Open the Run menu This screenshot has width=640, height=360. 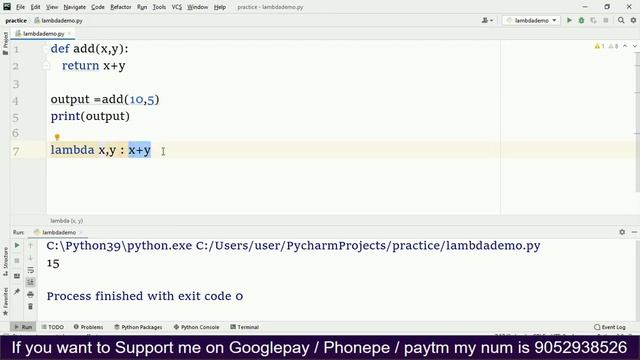[142, 7]
